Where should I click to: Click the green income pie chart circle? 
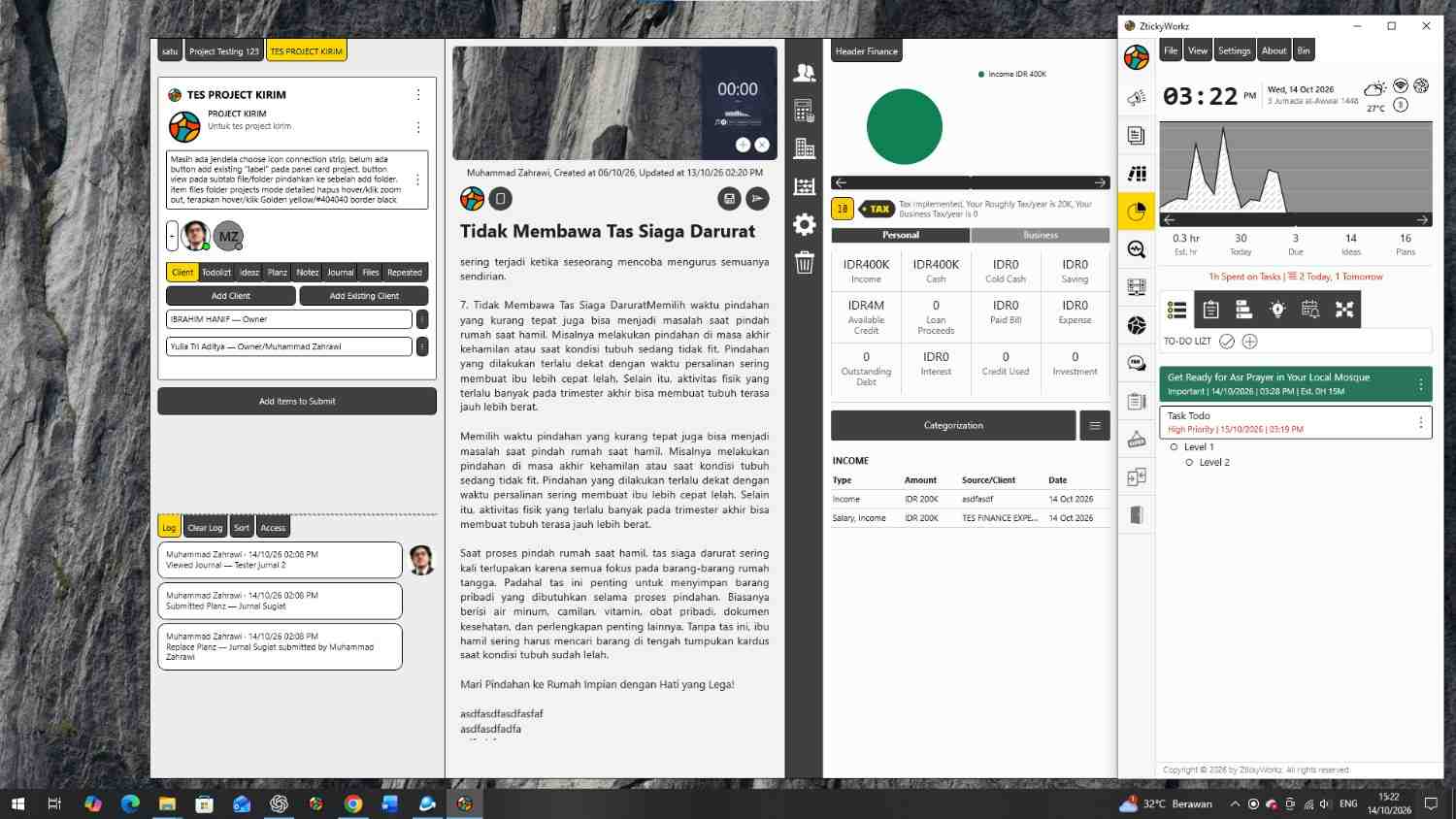(x=905, y=127)
